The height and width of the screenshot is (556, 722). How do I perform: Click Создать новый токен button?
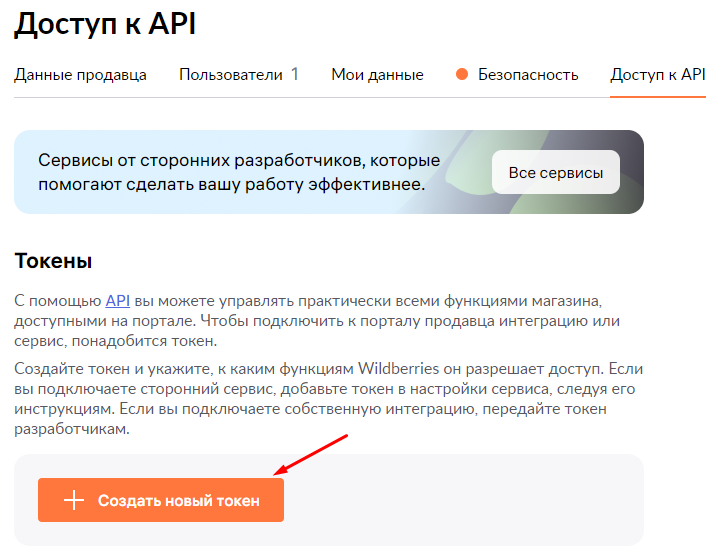point(161,500)
